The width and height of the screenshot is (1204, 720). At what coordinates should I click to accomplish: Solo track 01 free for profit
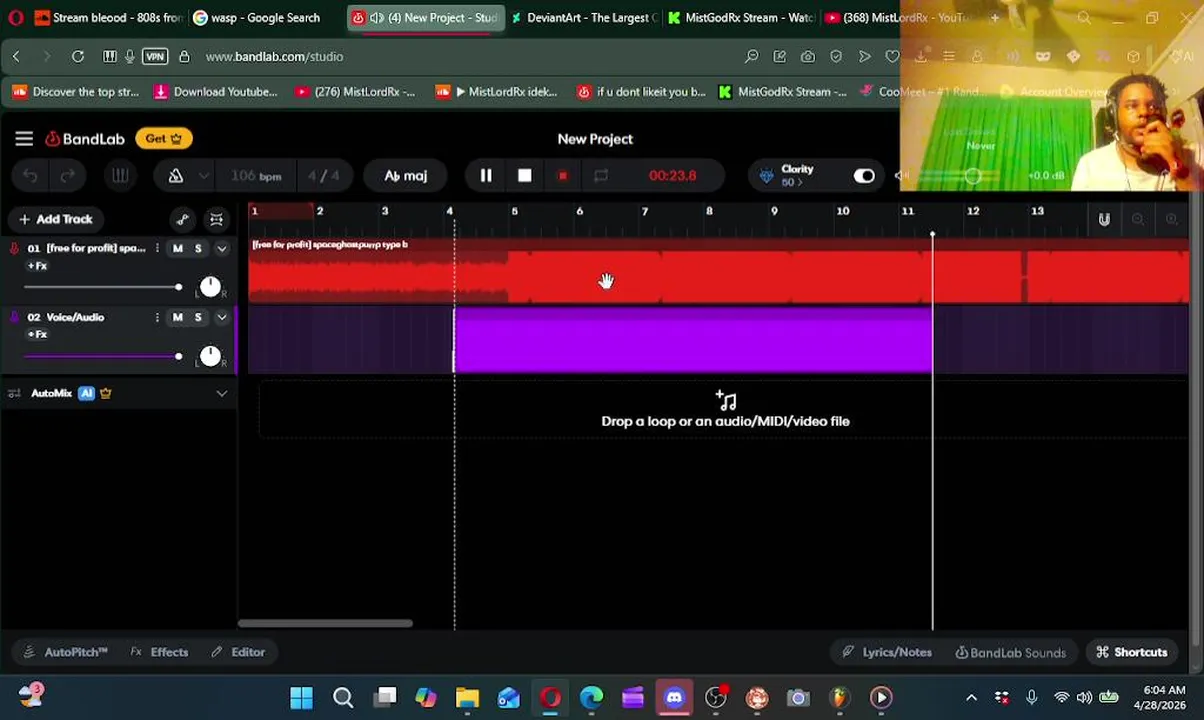coord(198,248)
